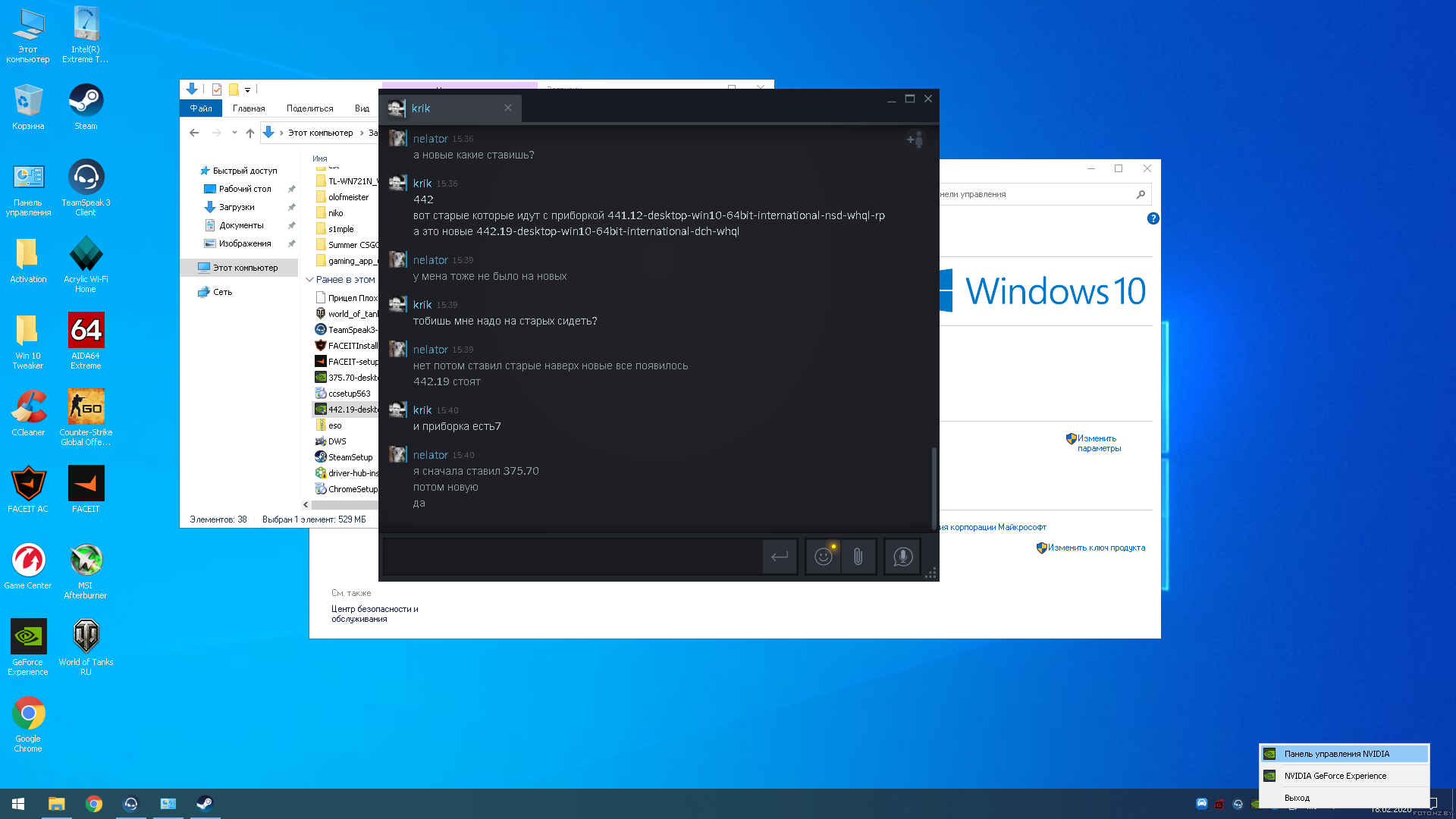Image resolution: width=1456 pixels, height=819 pixels.
Task: Open Панель управления desktop icon
Action: 28,187
